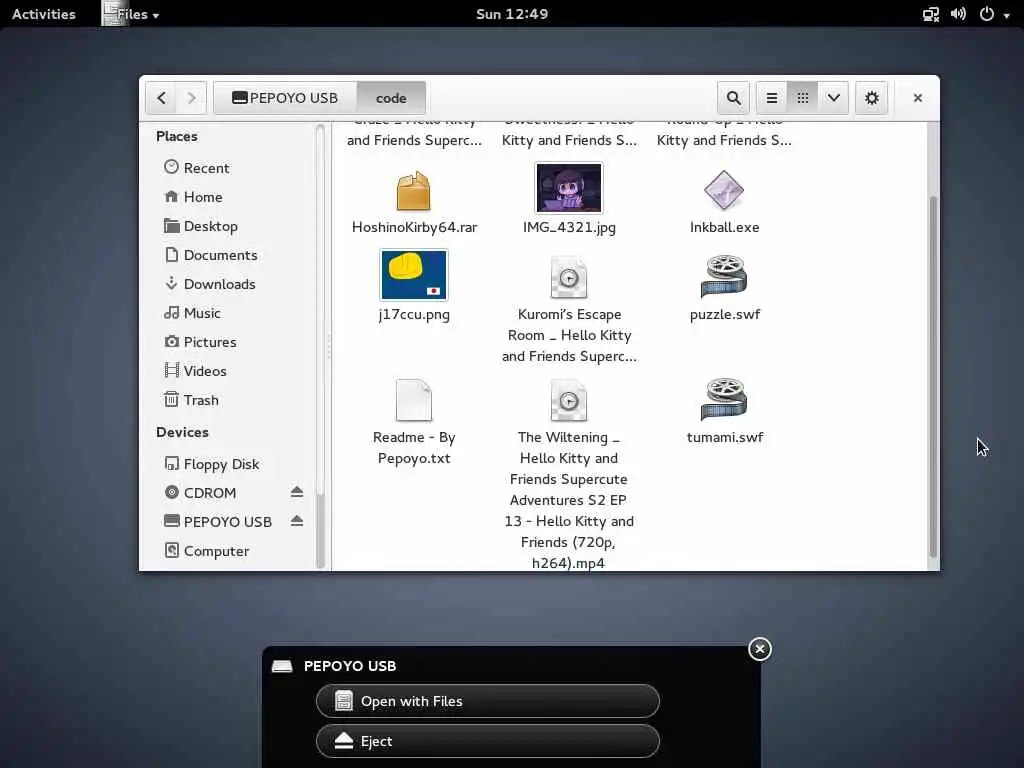Image resolution: width=1024 pixels, height=768 pixels.
Task: Select the tumami.swf film icon
Action: tap(724, 399)
